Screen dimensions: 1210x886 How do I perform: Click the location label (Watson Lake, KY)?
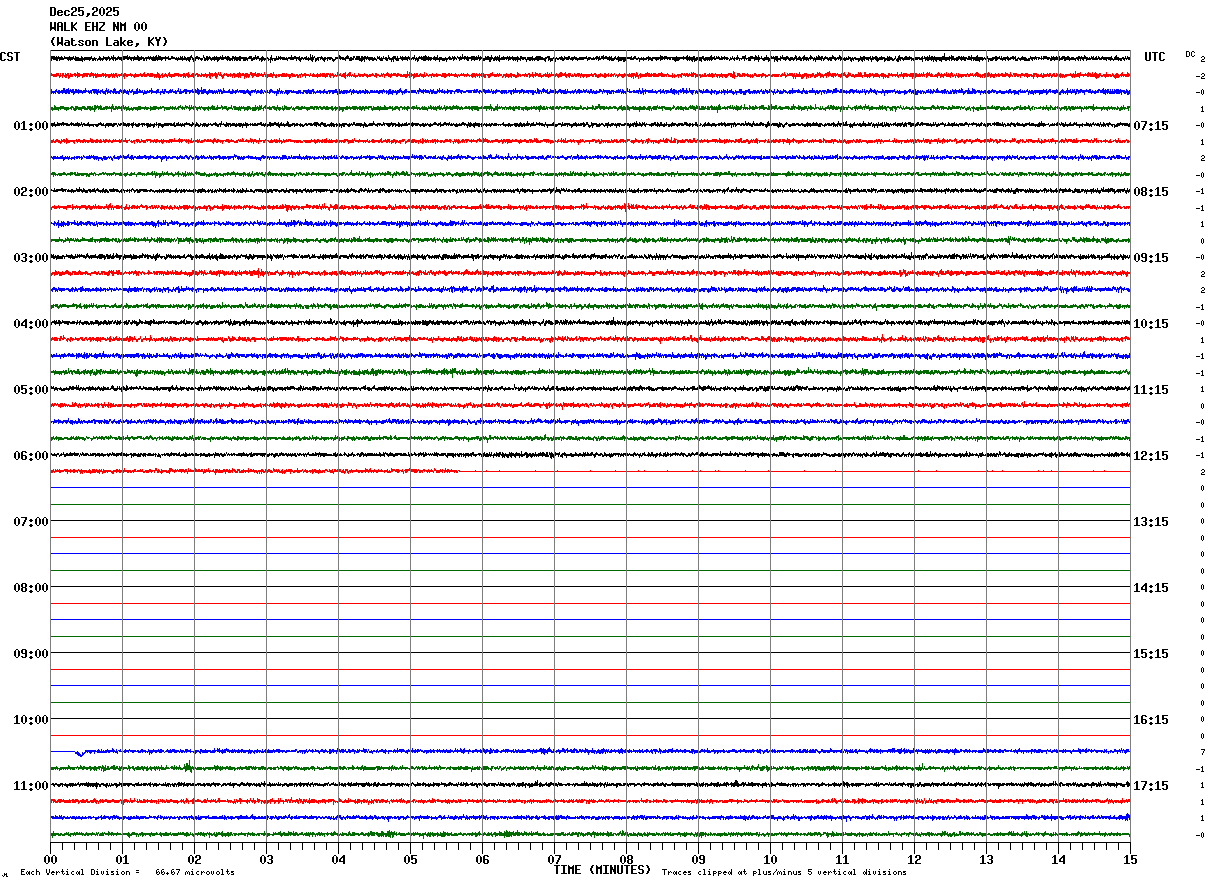[109, 42]
